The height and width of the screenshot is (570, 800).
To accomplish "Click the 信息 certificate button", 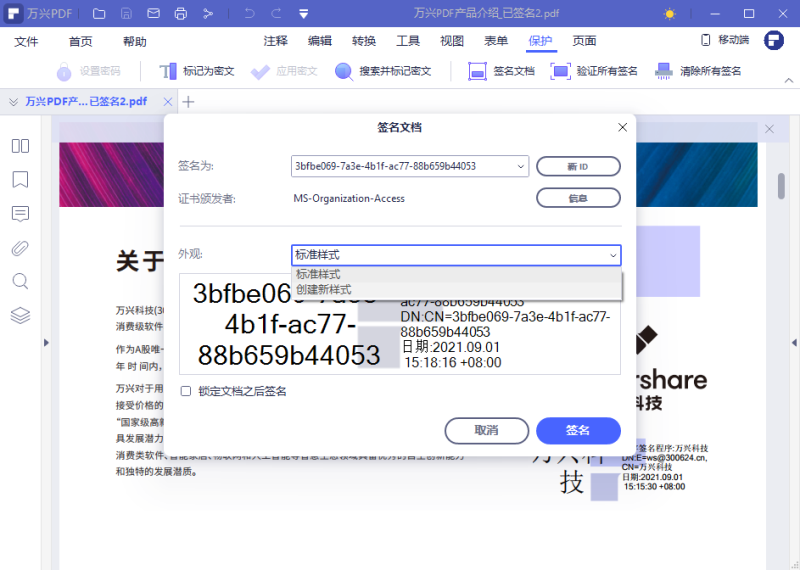I will [578, 198].
